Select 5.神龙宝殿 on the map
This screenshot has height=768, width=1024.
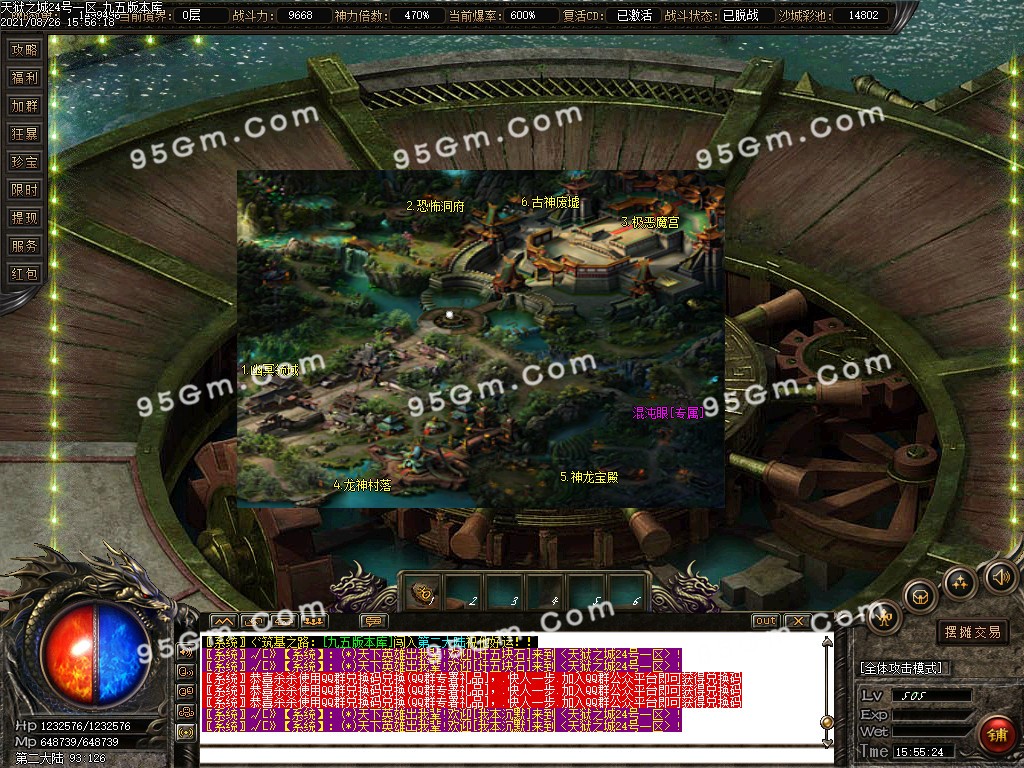pos(589,477)
